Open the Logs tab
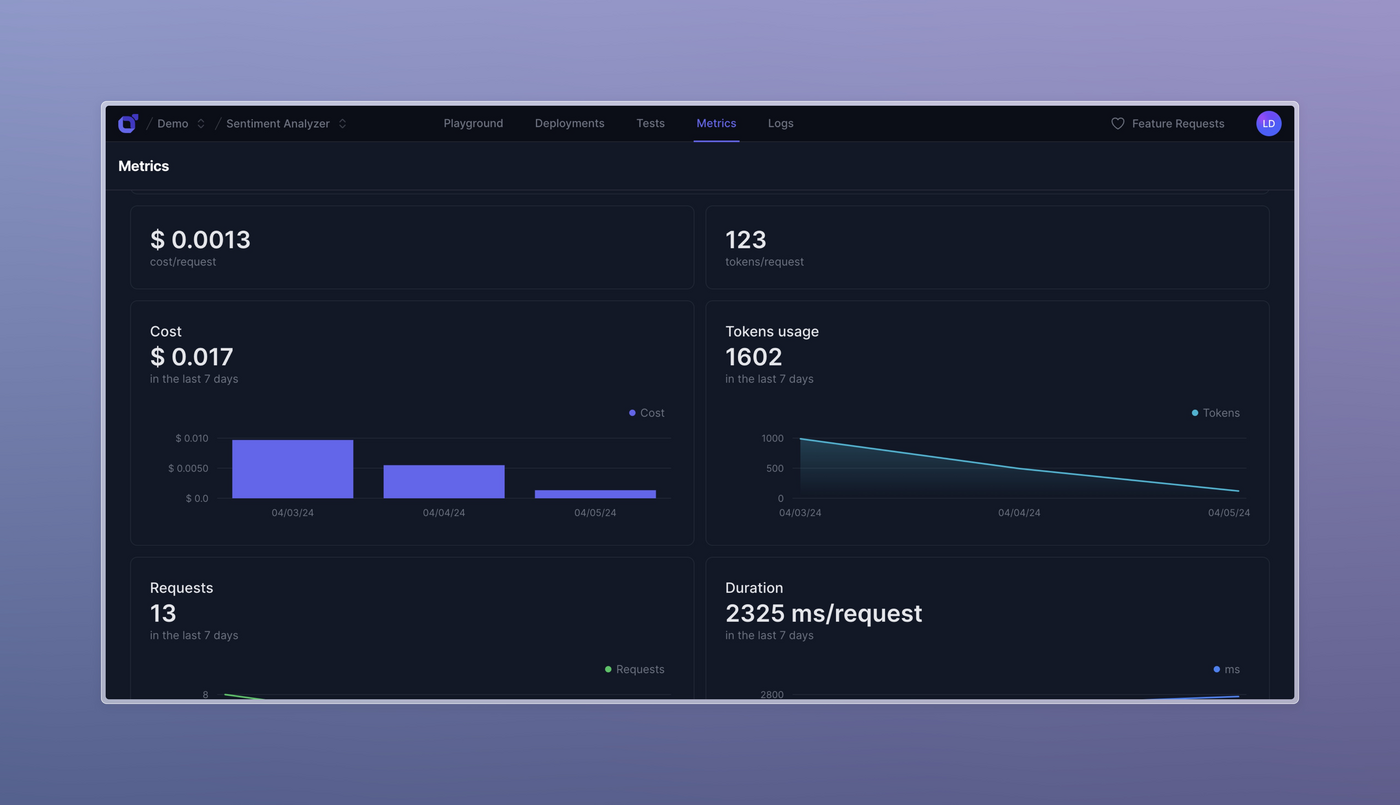Screen dimensions: 1400x805 pos(781,123)
